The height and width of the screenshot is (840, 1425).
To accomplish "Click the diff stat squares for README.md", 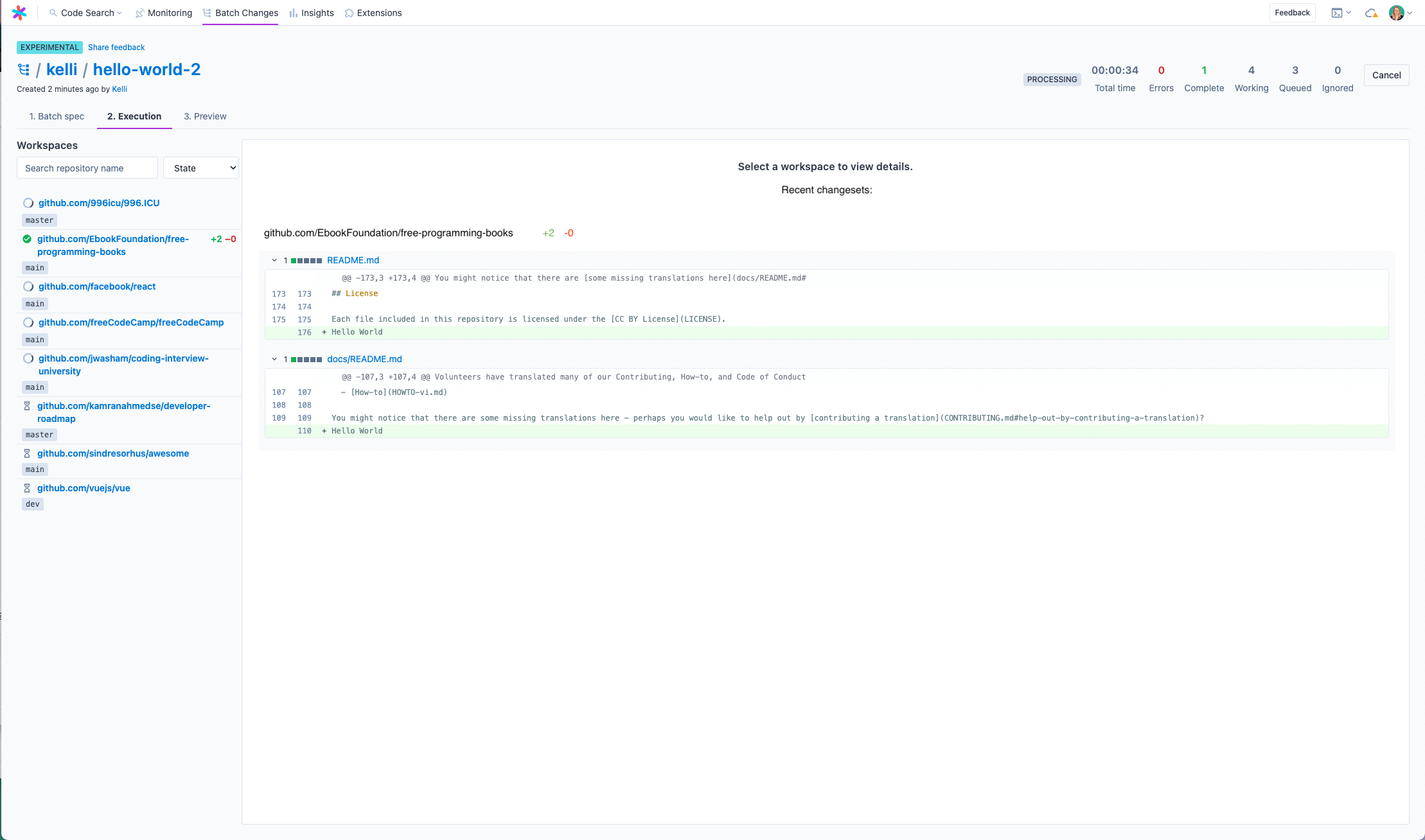I will coord(306,261).
